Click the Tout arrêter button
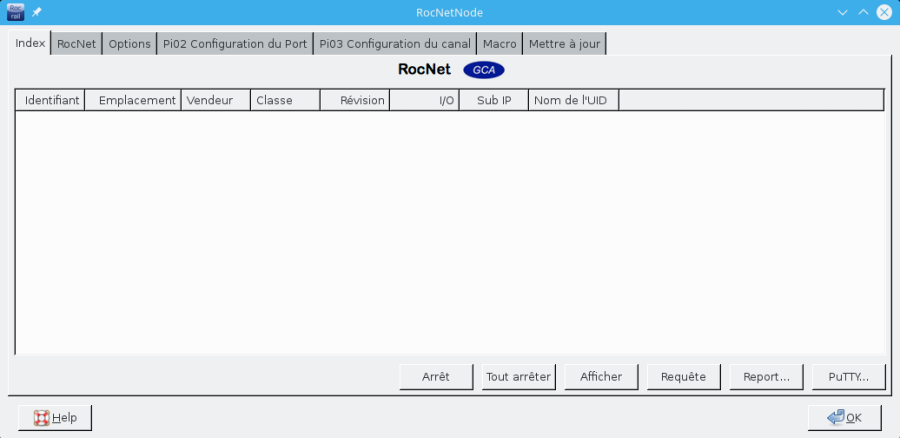900x438 pixels. 518,377
